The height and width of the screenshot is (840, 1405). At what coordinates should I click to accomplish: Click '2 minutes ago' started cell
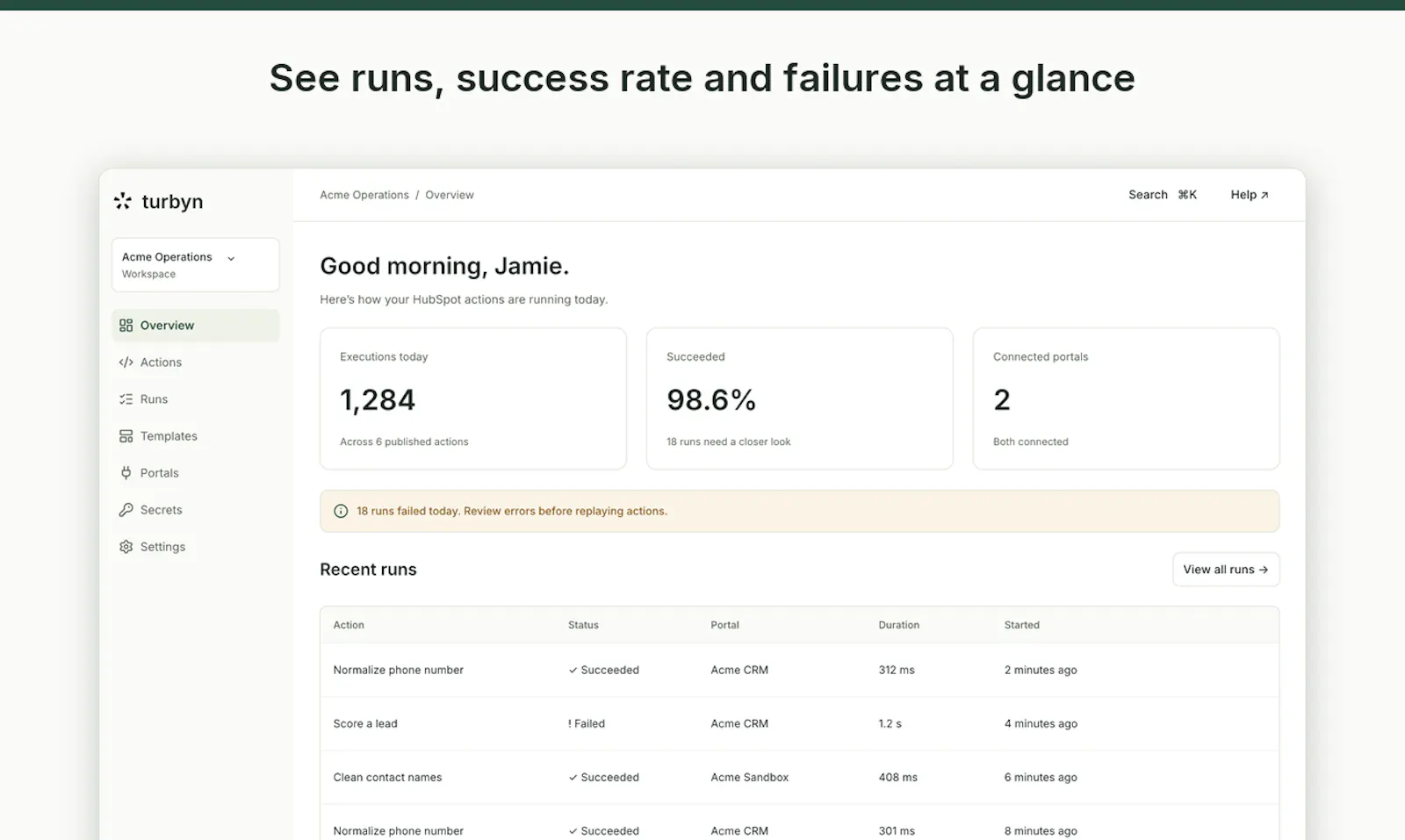click(1041, 670)
